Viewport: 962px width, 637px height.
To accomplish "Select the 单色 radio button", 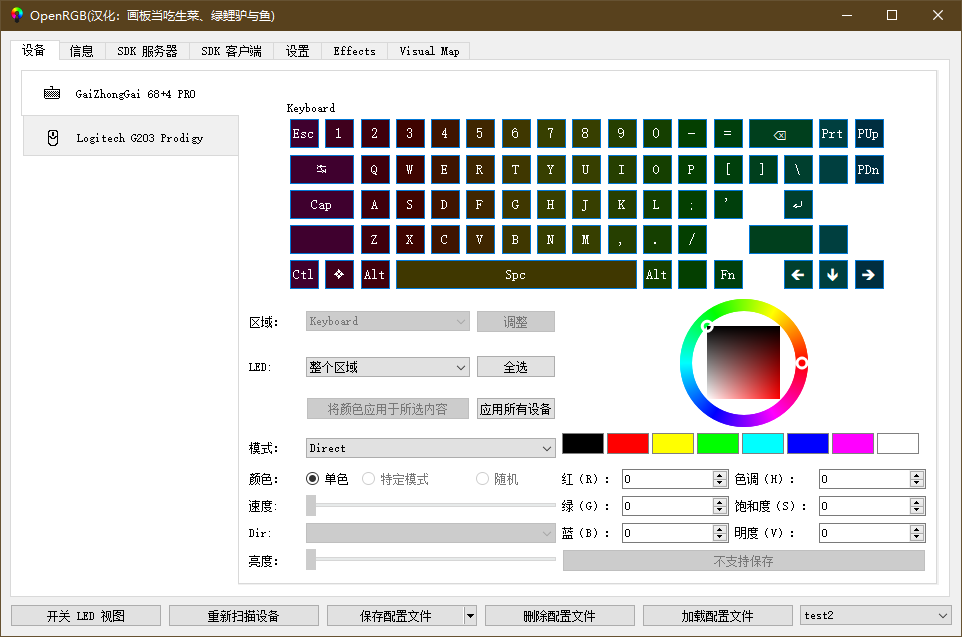I will (313, 479).
